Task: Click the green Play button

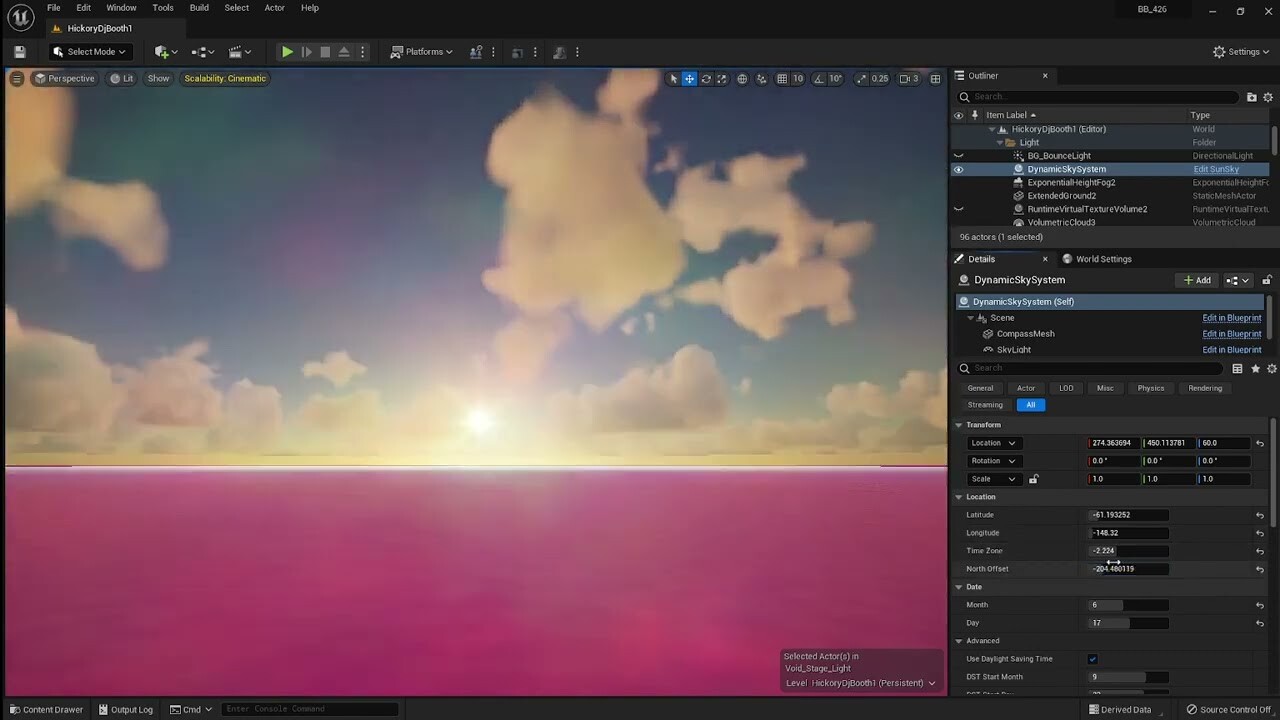Action: point(287,51)
